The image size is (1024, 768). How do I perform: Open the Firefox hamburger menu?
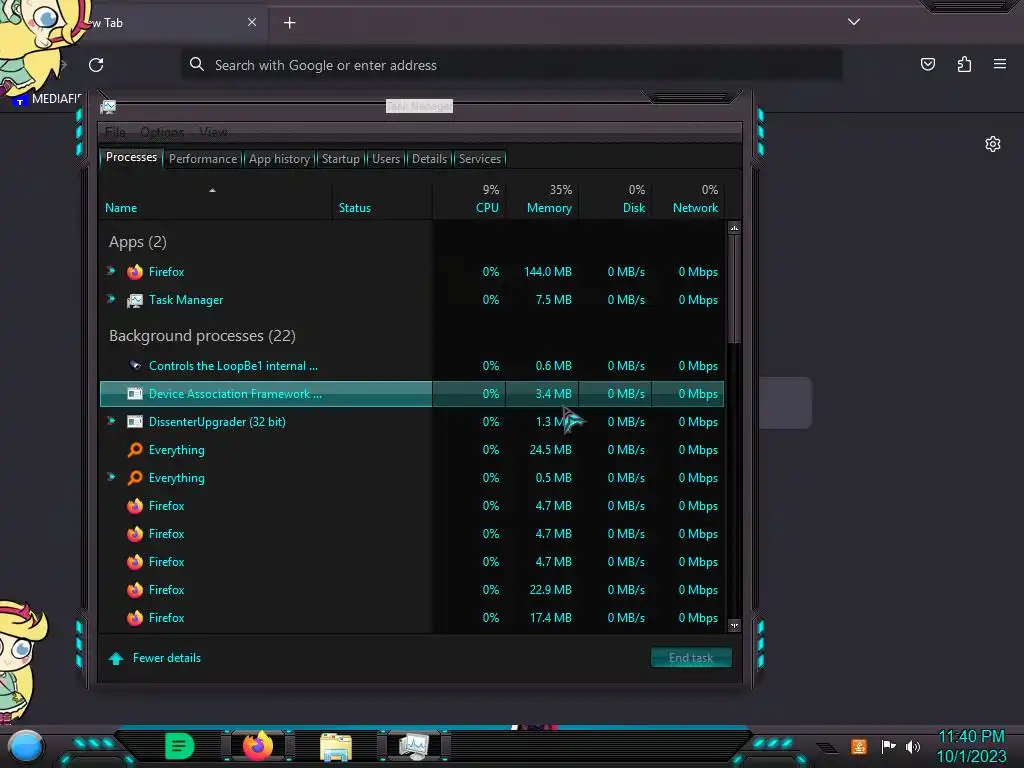point(1000,64)
